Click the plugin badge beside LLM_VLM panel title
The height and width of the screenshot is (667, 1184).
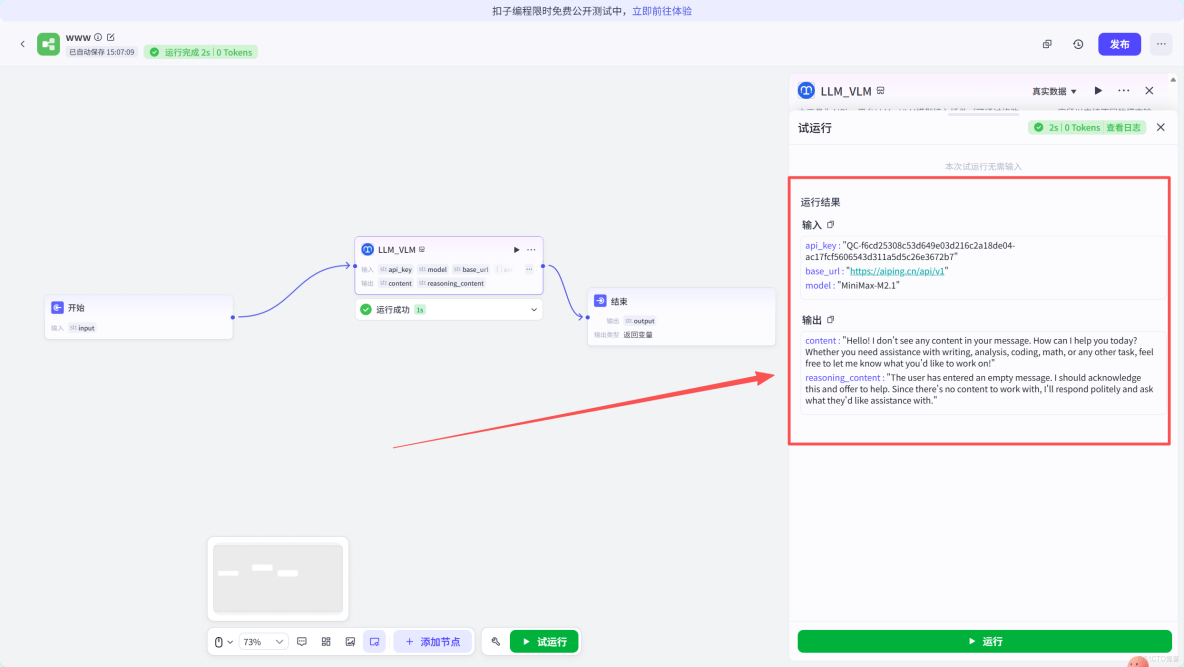pyautogui.click(x=880, y=91)
